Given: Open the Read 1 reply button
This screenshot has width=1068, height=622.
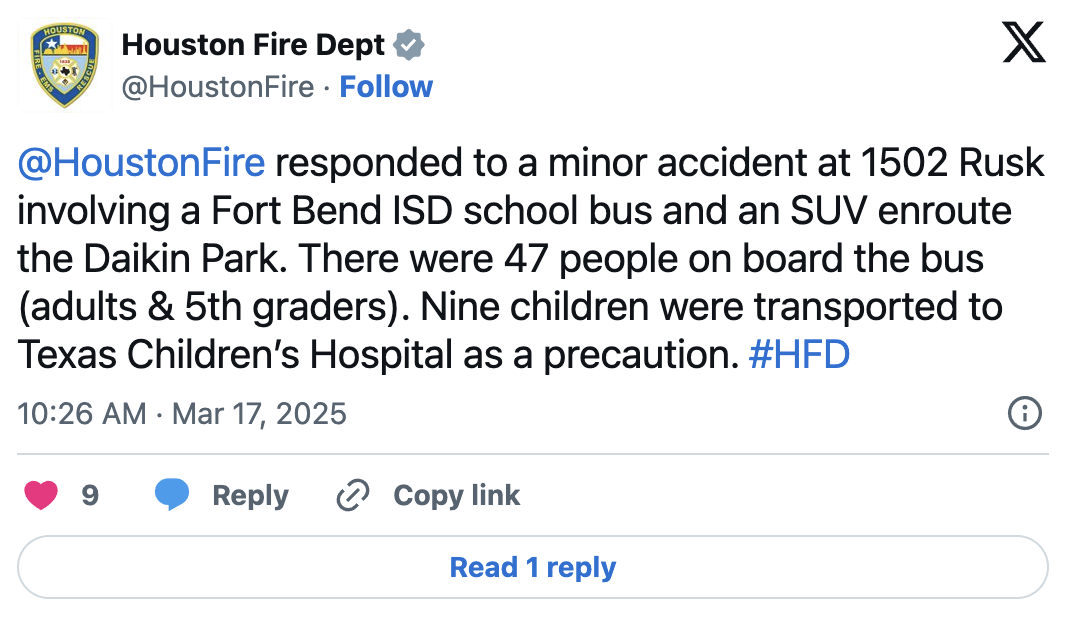Looking at the screenshot, I should tap(533, 567).
